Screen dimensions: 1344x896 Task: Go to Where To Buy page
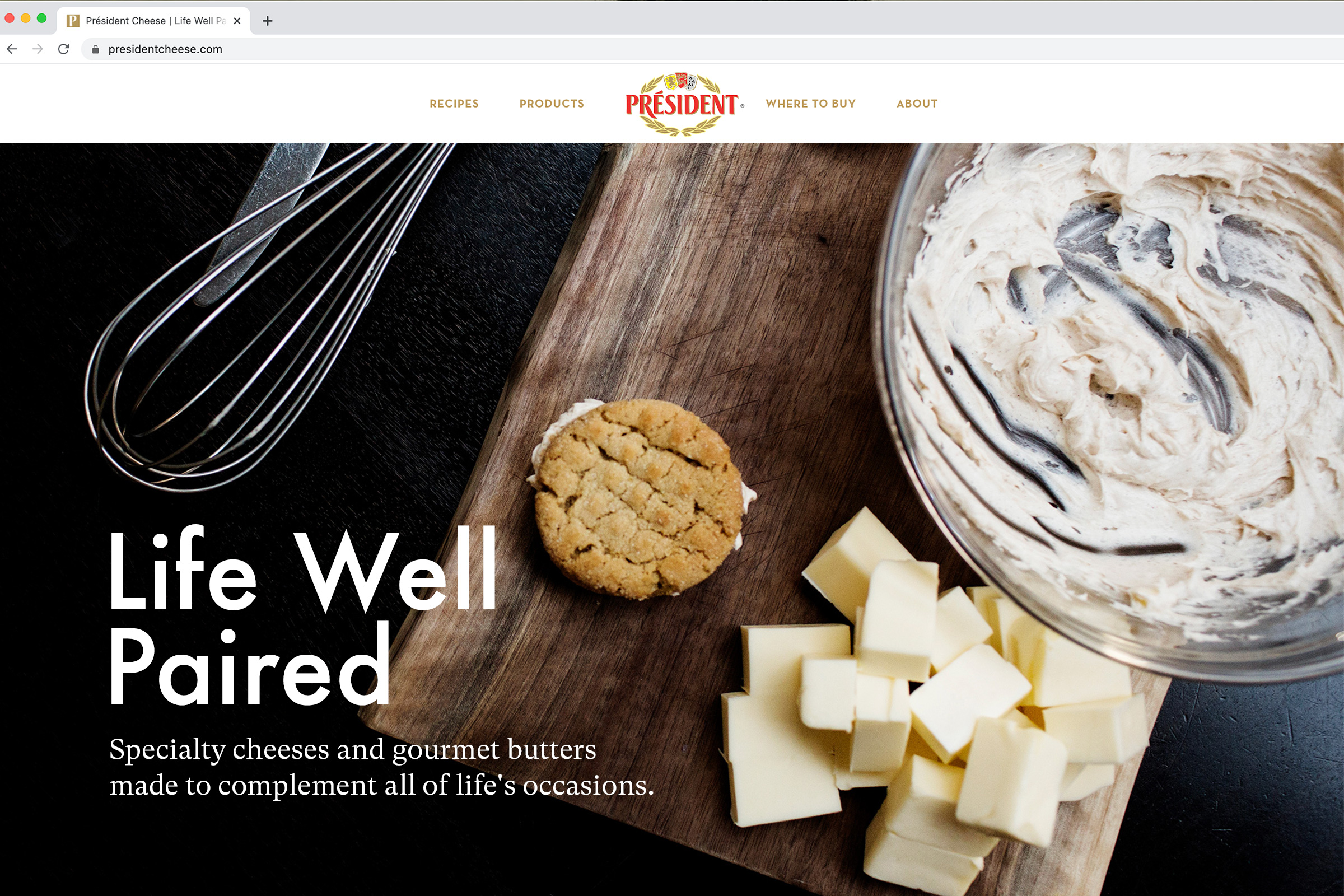tap(810, 104)
